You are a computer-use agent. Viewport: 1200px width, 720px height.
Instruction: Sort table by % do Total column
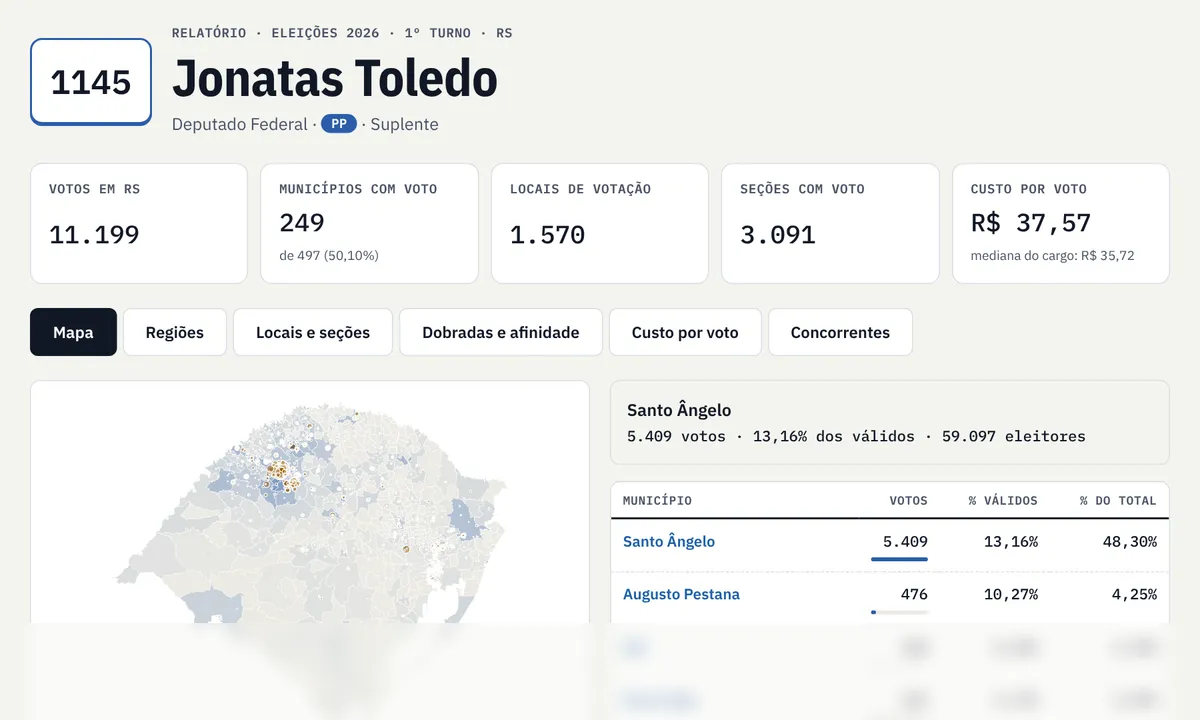click(x=1118, y=500)
